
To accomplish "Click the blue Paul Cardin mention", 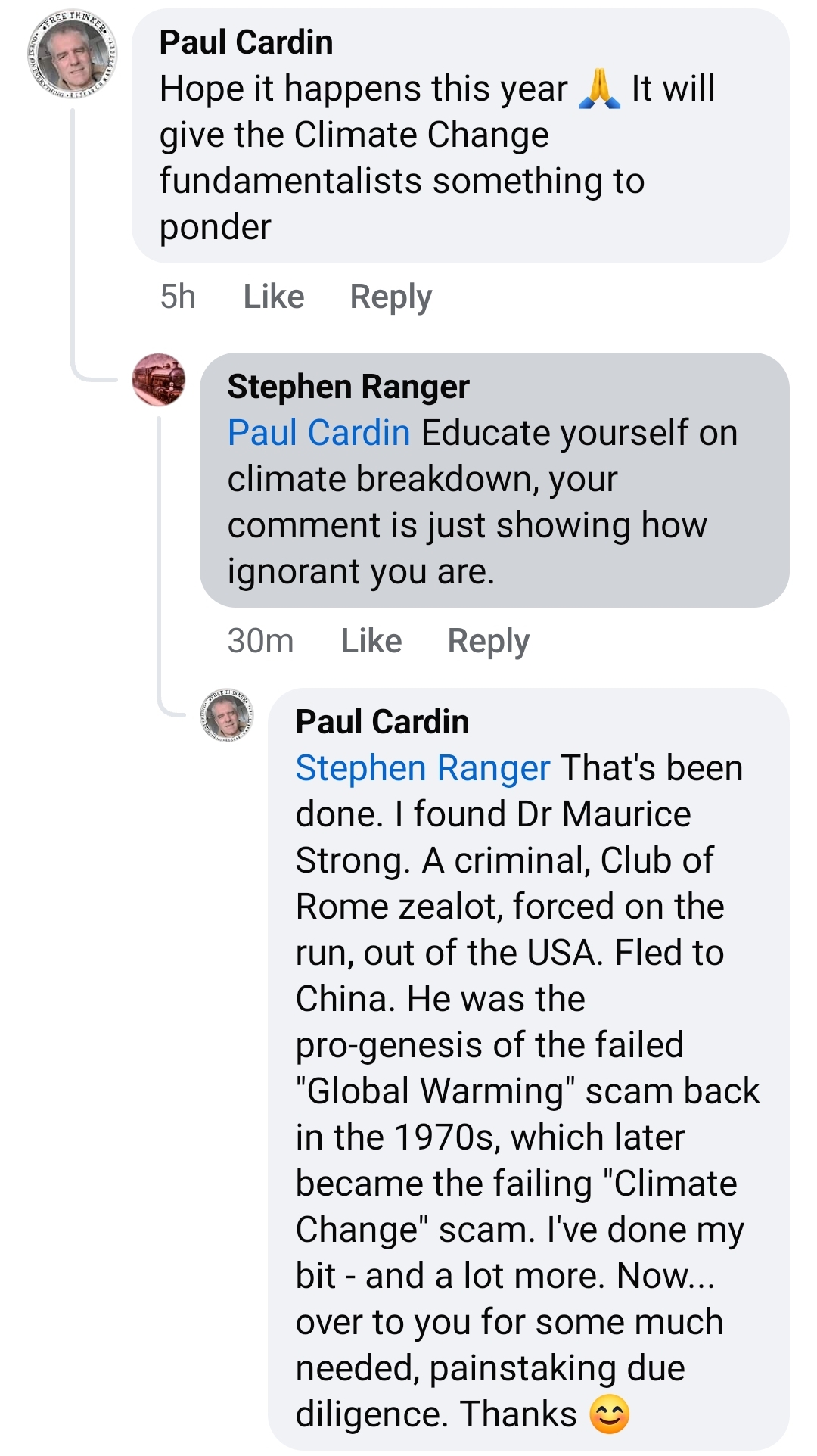I will click(x=318, y=433).
